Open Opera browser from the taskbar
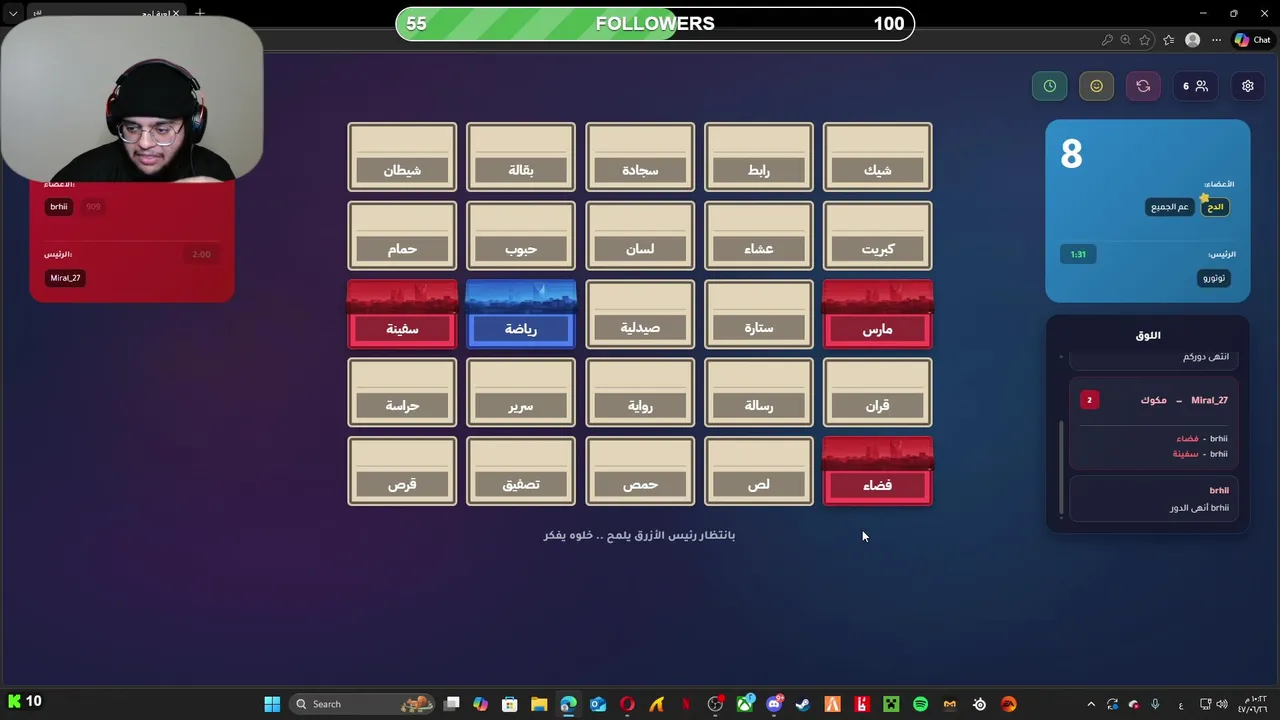The width and height of the screenshot is (1280, 720). point(627,704)
